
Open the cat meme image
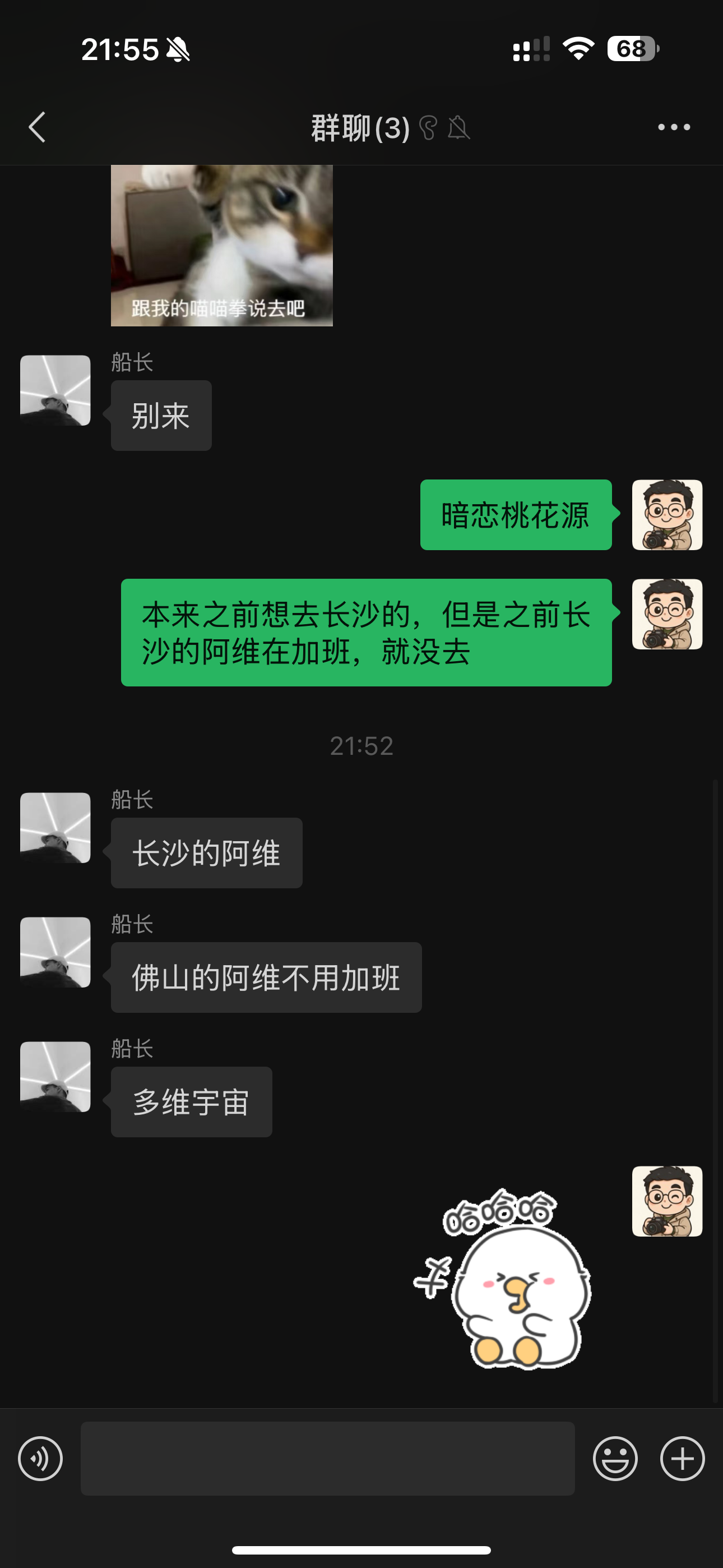pyautogui.click(x=221, y=245)
